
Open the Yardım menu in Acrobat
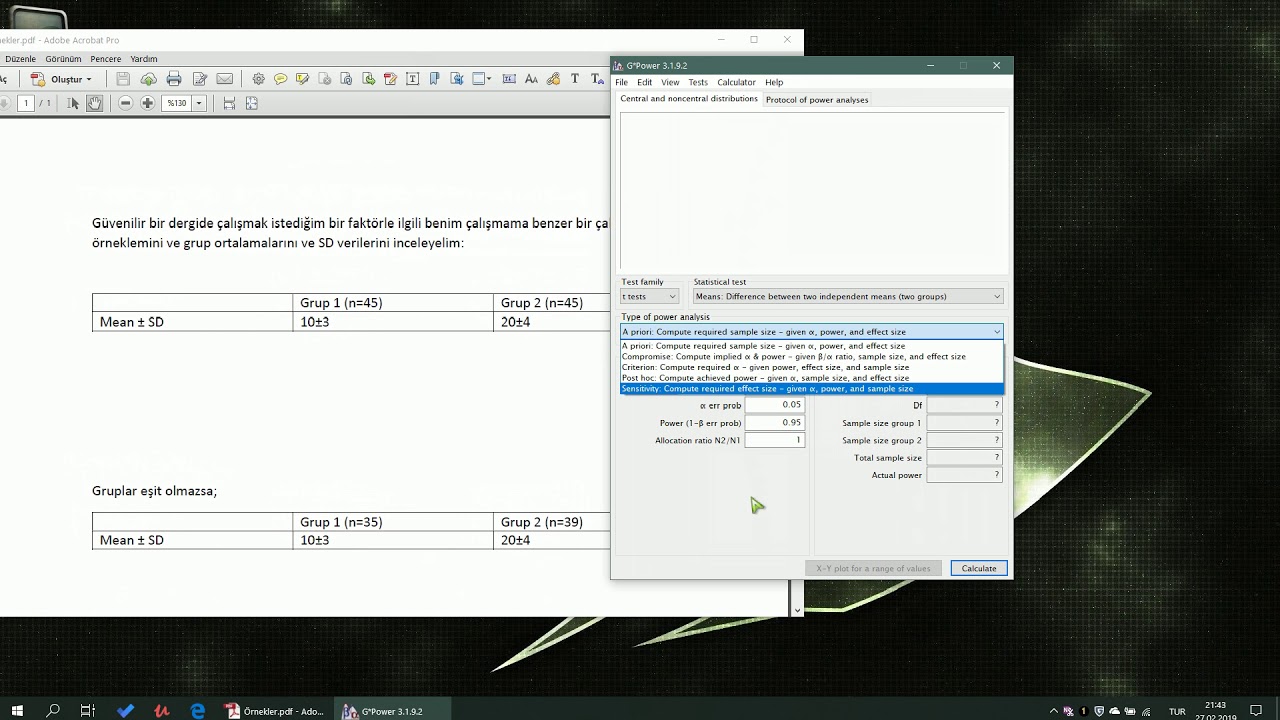pos(144,59)
